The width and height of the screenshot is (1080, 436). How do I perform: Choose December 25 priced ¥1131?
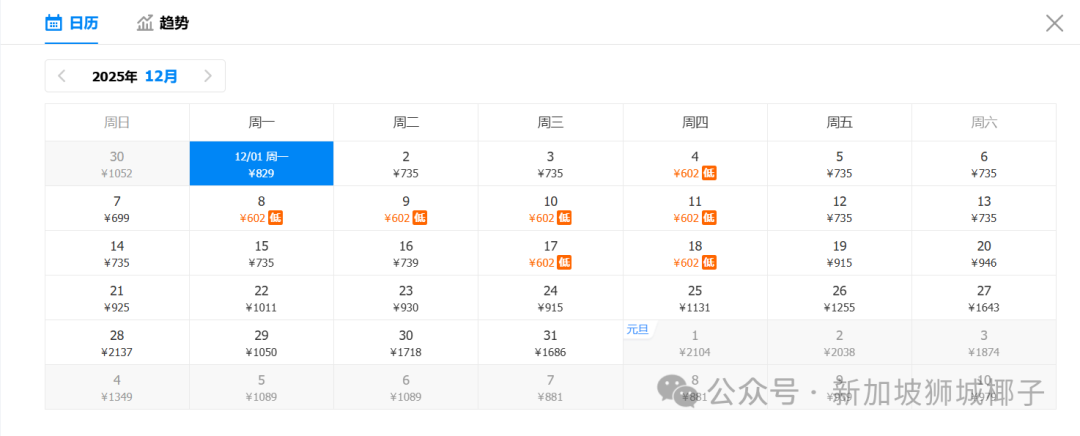click(x=695, y=298)
